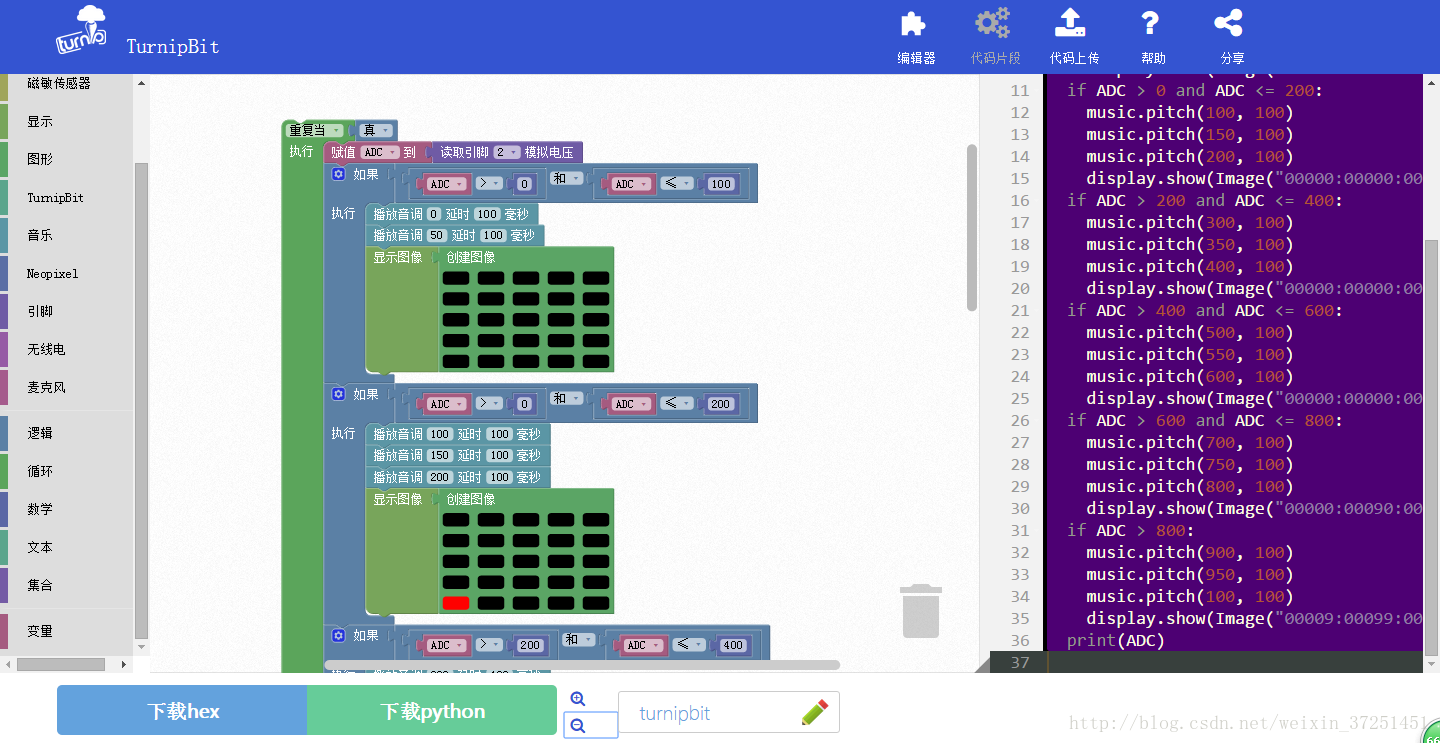Viewport: 1440px width, 743px height.
Task: Open the 重复当 loop mode dropdown
Action: point(315,130)
